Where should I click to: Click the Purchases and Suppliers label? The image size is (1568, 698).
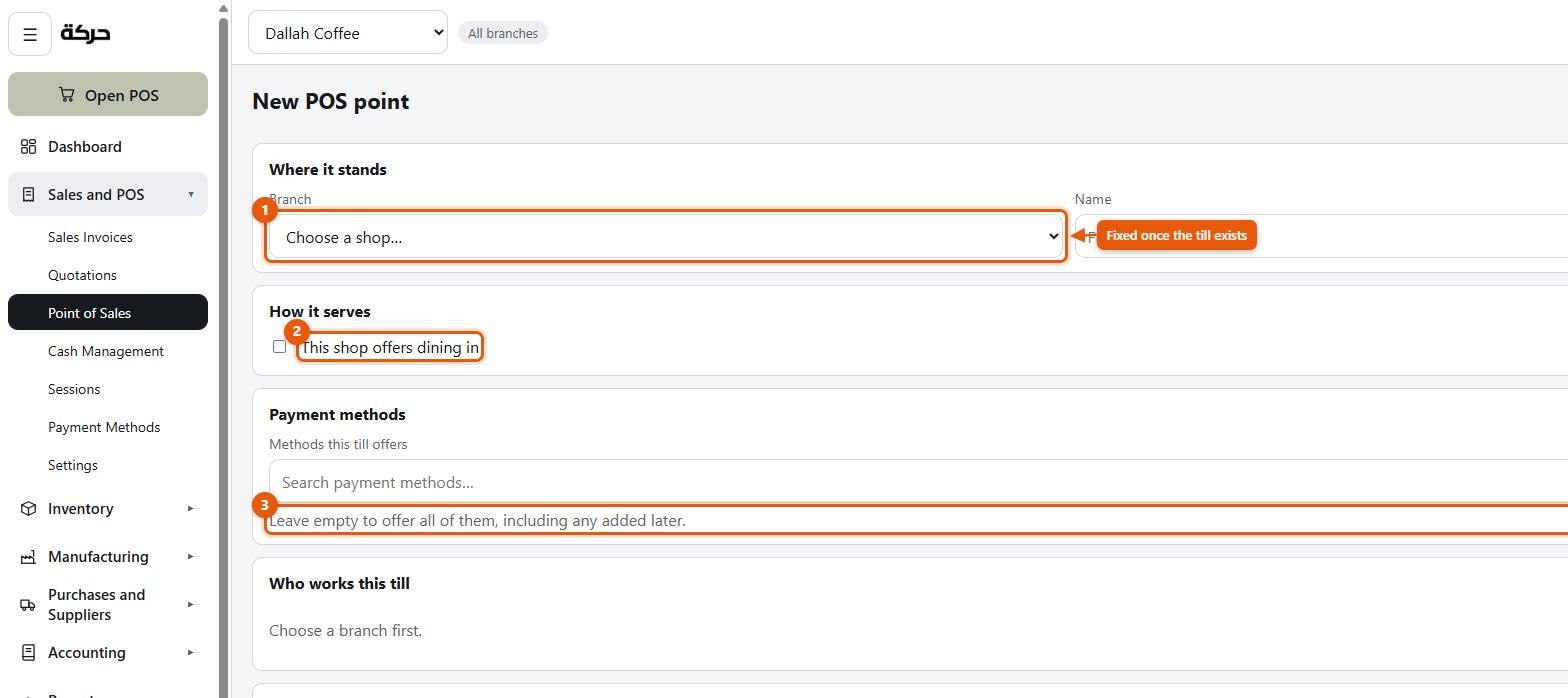point(96,604)
